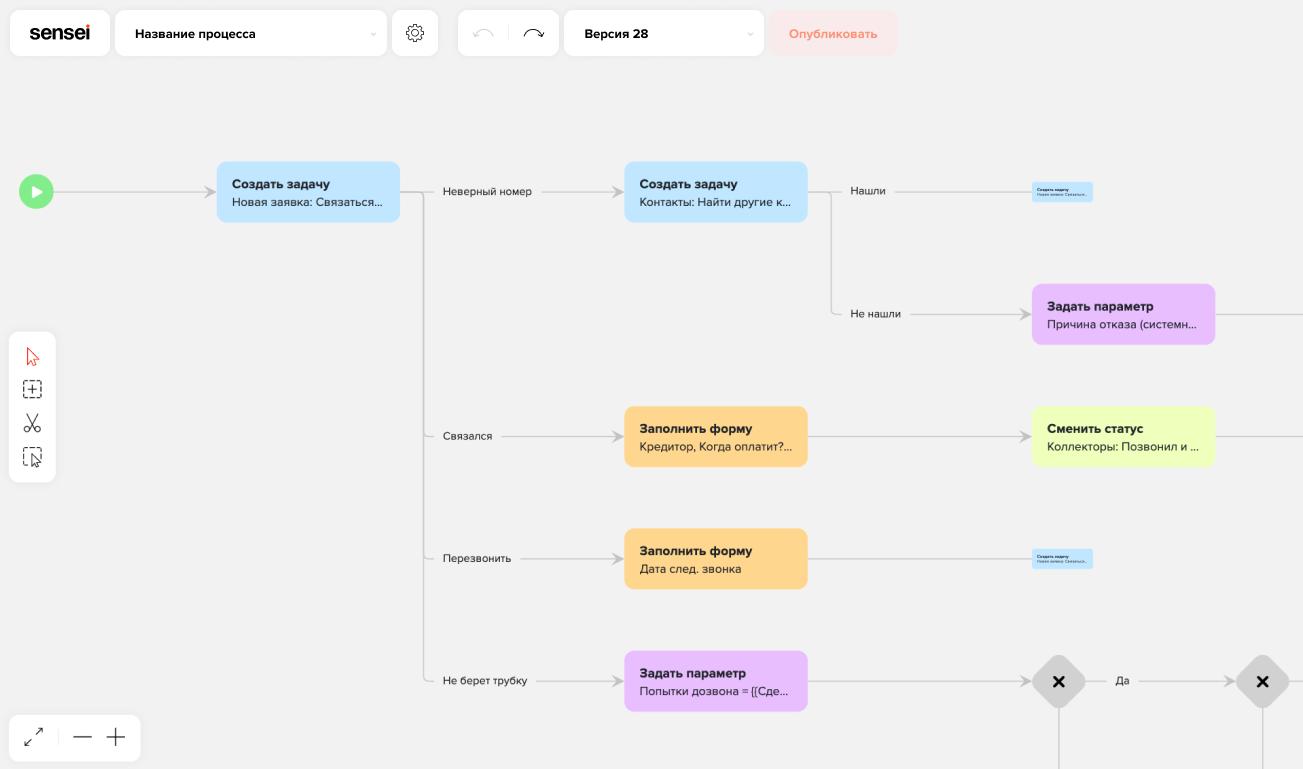Click the Не берет трубку branch label
The width and height of the screenshot is (1303, 769).
pos(484,681)
